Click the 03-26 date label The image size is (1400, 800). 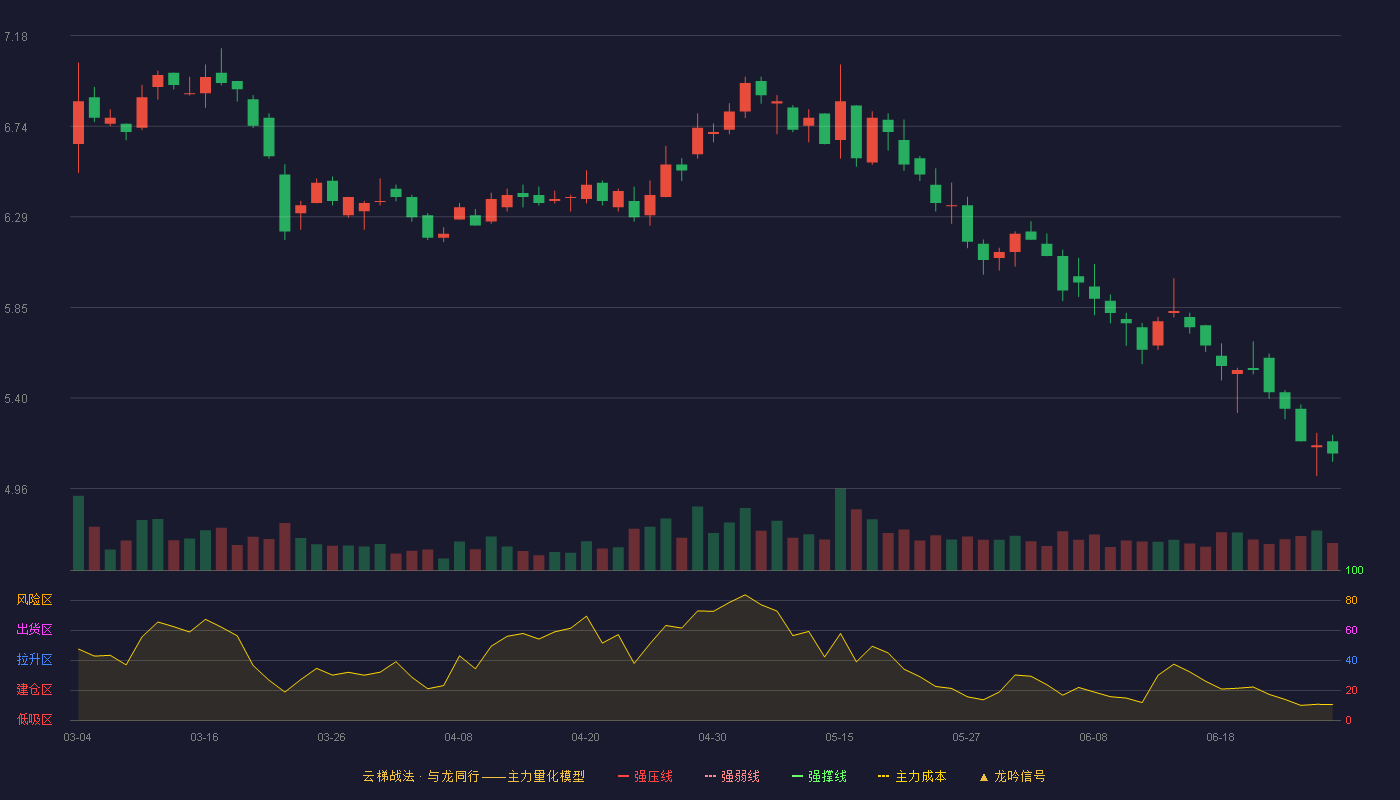tap(331, 737)
